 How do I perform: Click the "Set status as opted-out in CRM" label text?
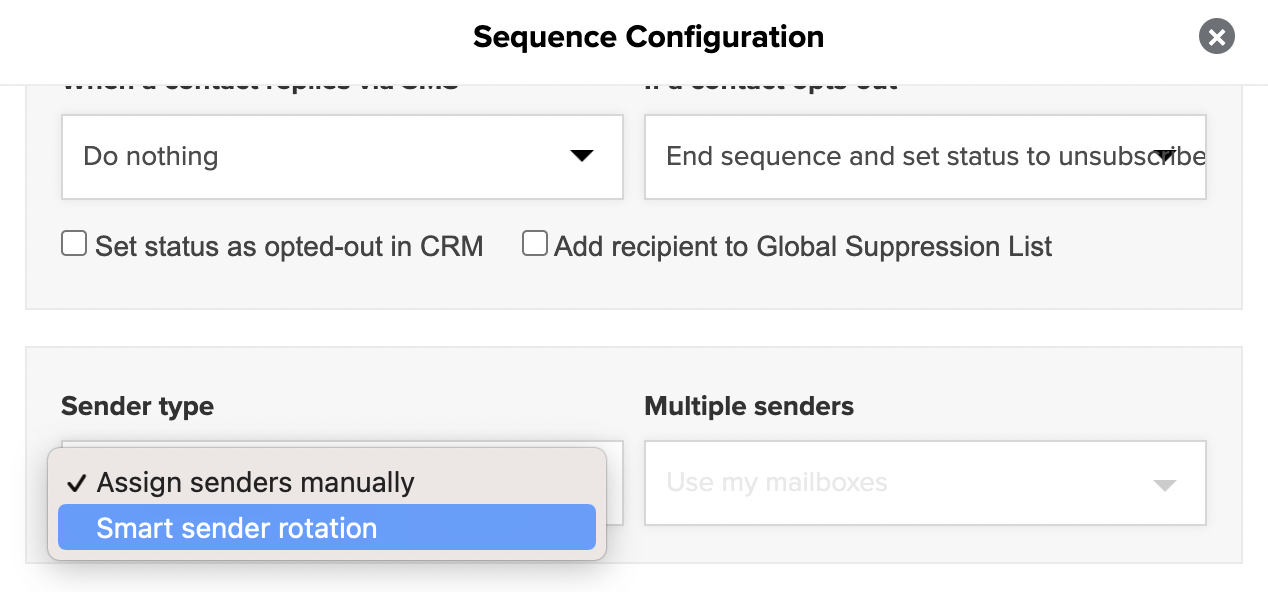(289, 246)
